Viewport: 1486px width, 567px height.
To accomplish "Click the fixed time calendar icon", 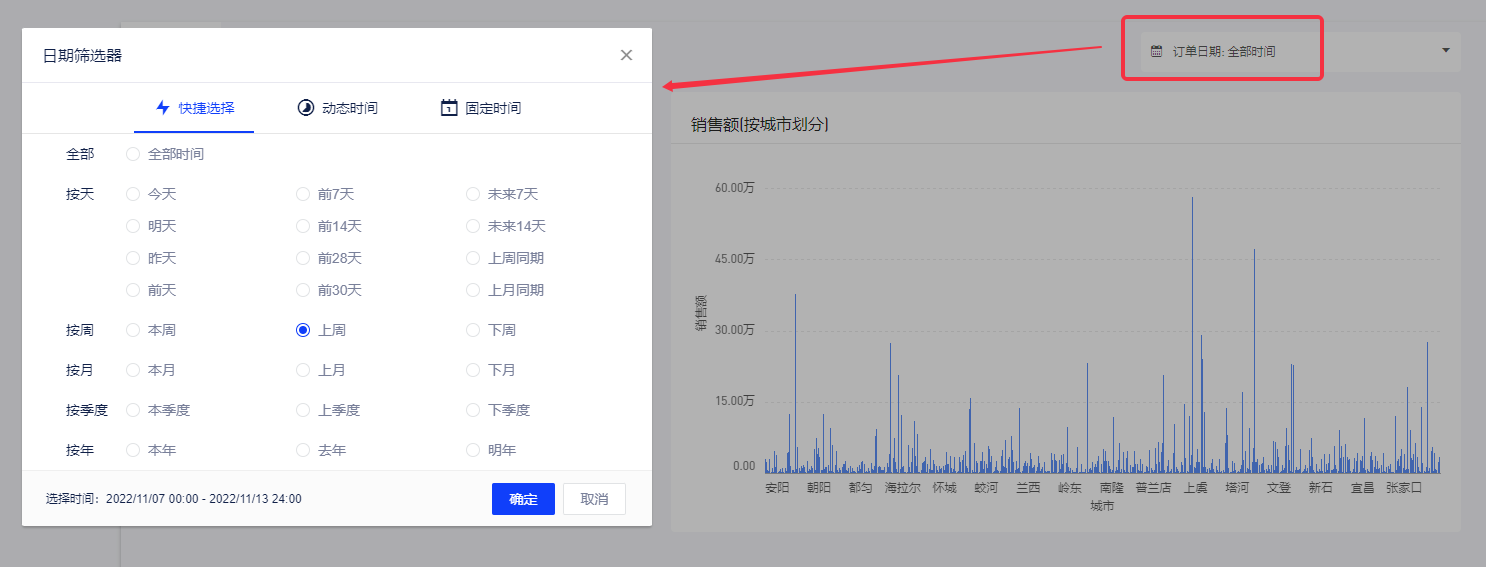I will 449,108.
